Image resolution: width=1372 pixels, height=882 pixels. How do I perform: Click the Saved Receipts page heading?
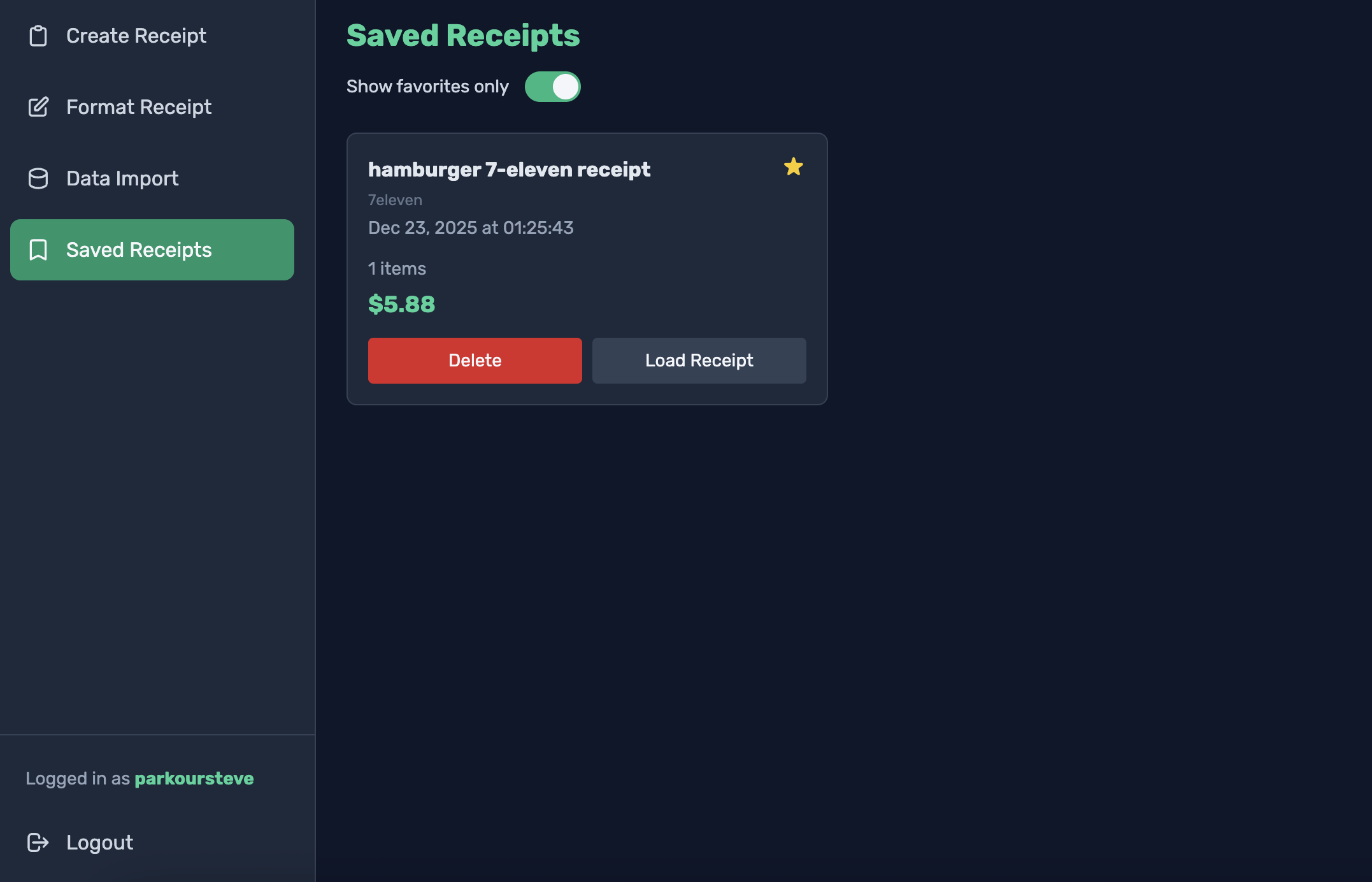tap(463, 36)
